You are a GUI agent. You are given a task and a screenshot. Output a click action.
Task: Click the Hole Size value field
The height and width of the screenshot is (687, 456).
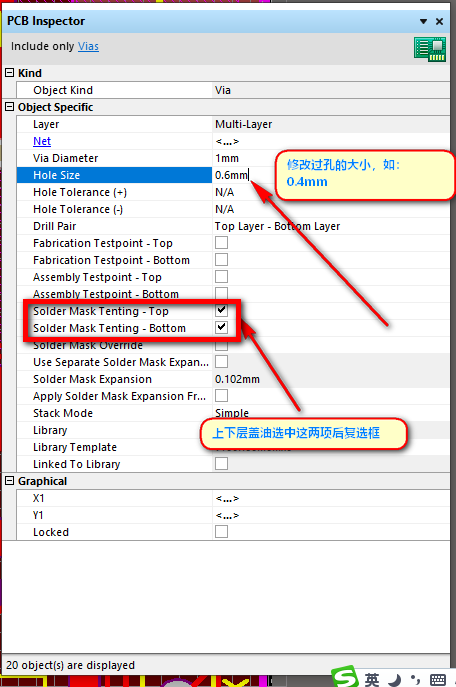(331, 175)
